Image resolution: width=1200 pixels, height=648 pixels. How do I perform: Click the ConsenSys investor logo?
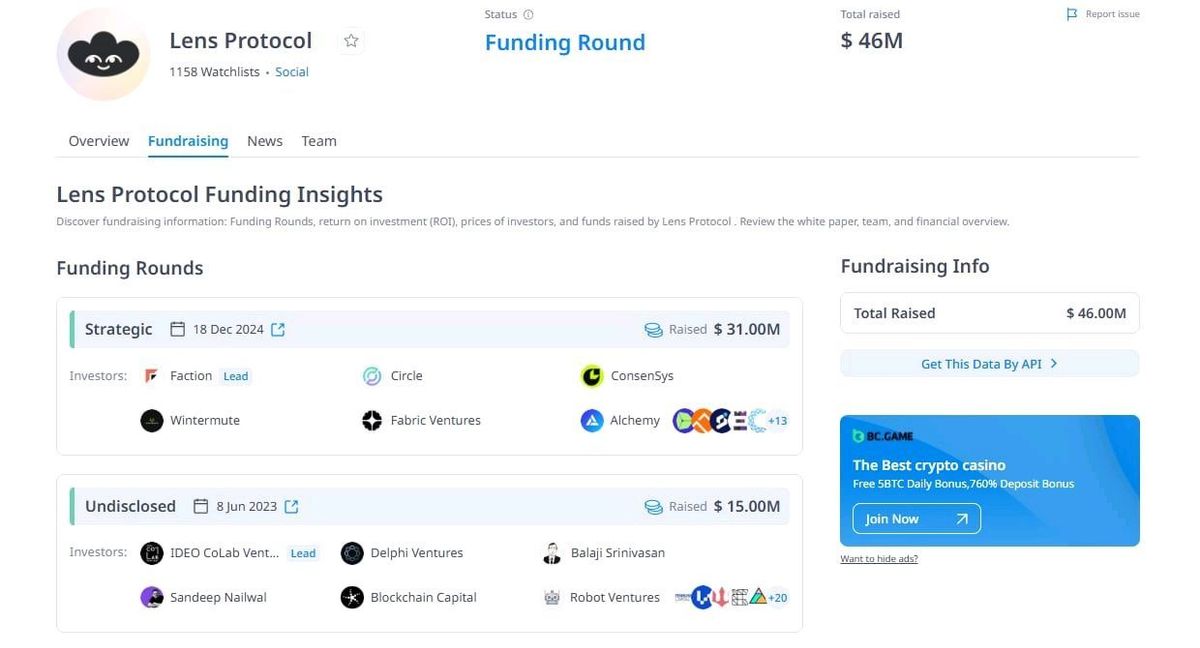(592, 376)
